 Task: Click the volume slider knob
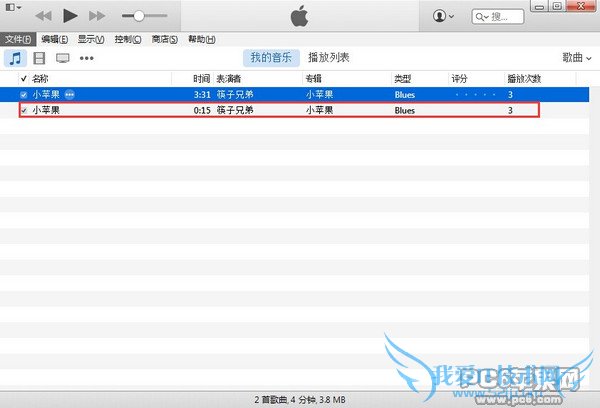coord(139,16)
